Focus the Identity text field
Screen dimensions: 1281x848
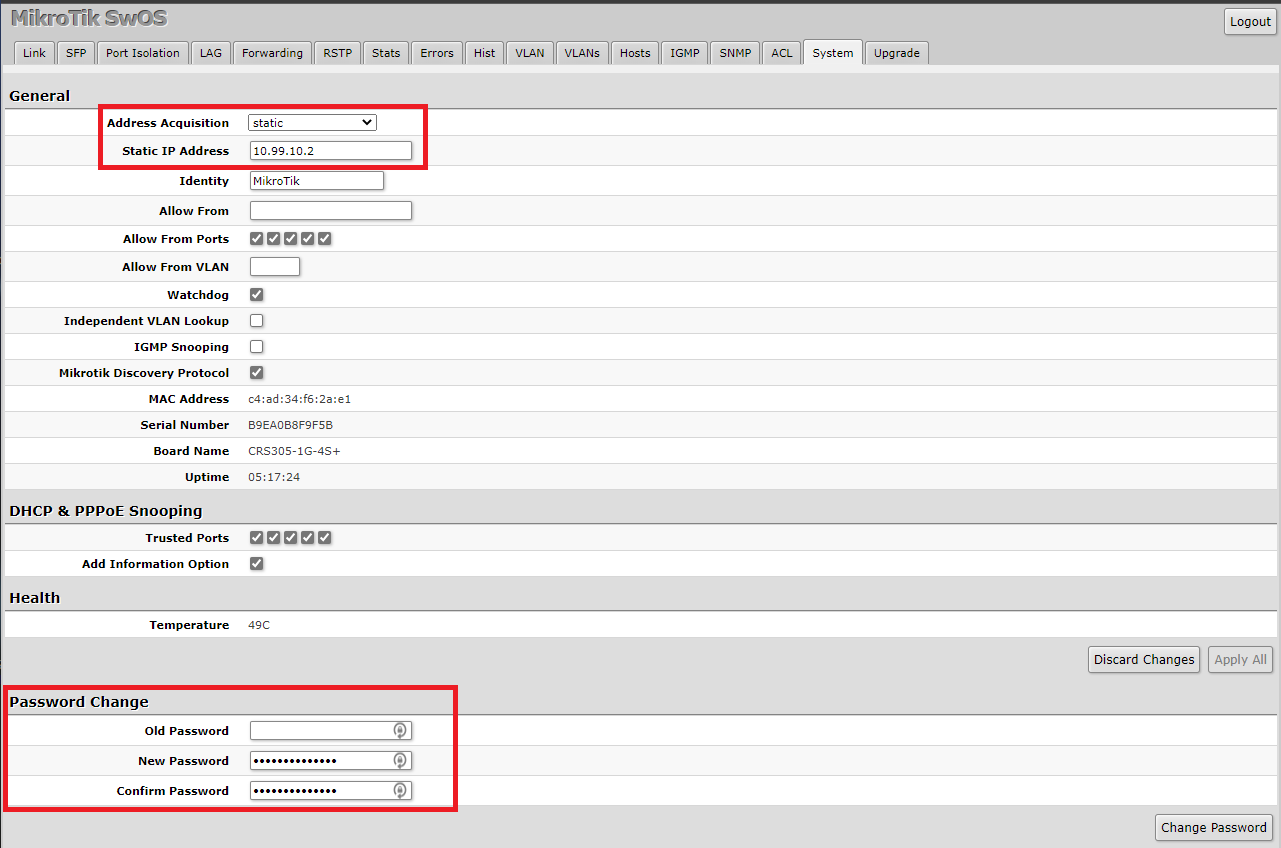pos(317,181)
